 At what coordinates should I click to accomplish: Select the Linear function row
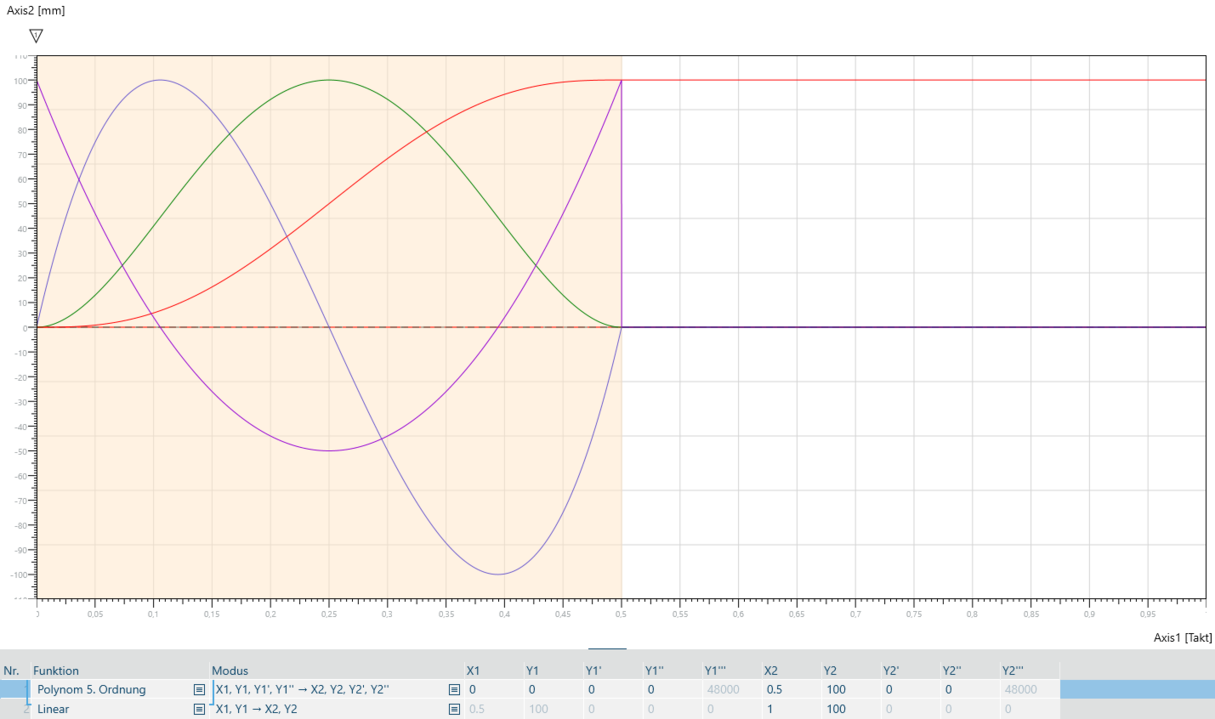pyautogui.click(x=54, y=709)
